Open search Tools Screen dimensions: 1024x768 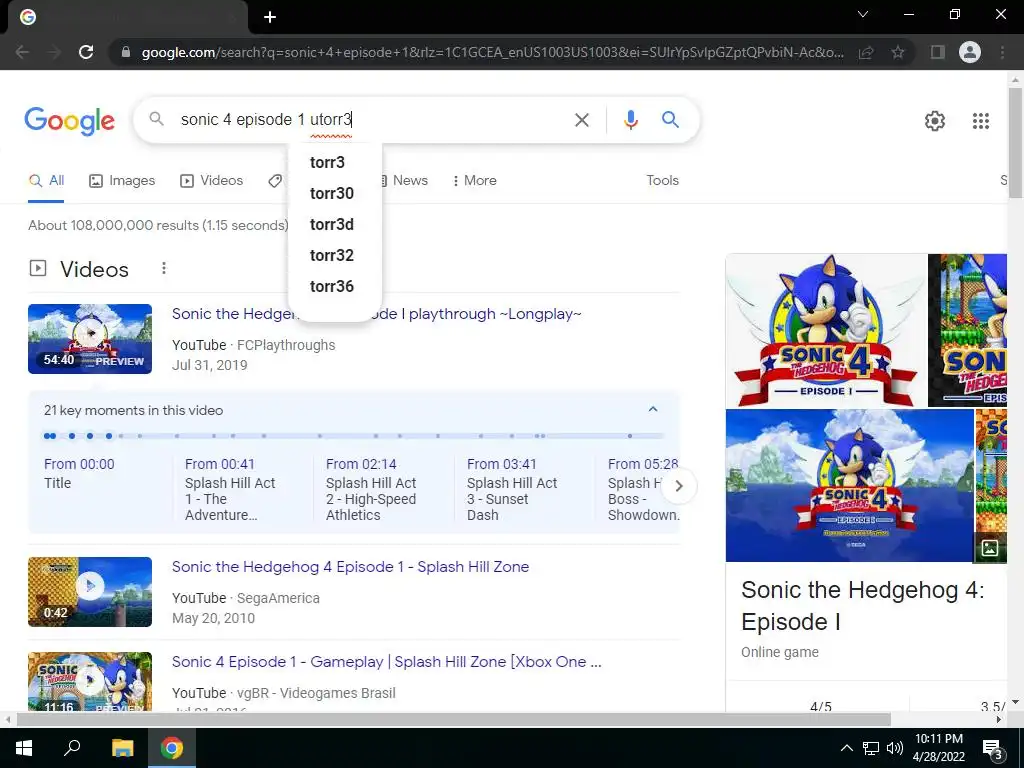point(662,181)
